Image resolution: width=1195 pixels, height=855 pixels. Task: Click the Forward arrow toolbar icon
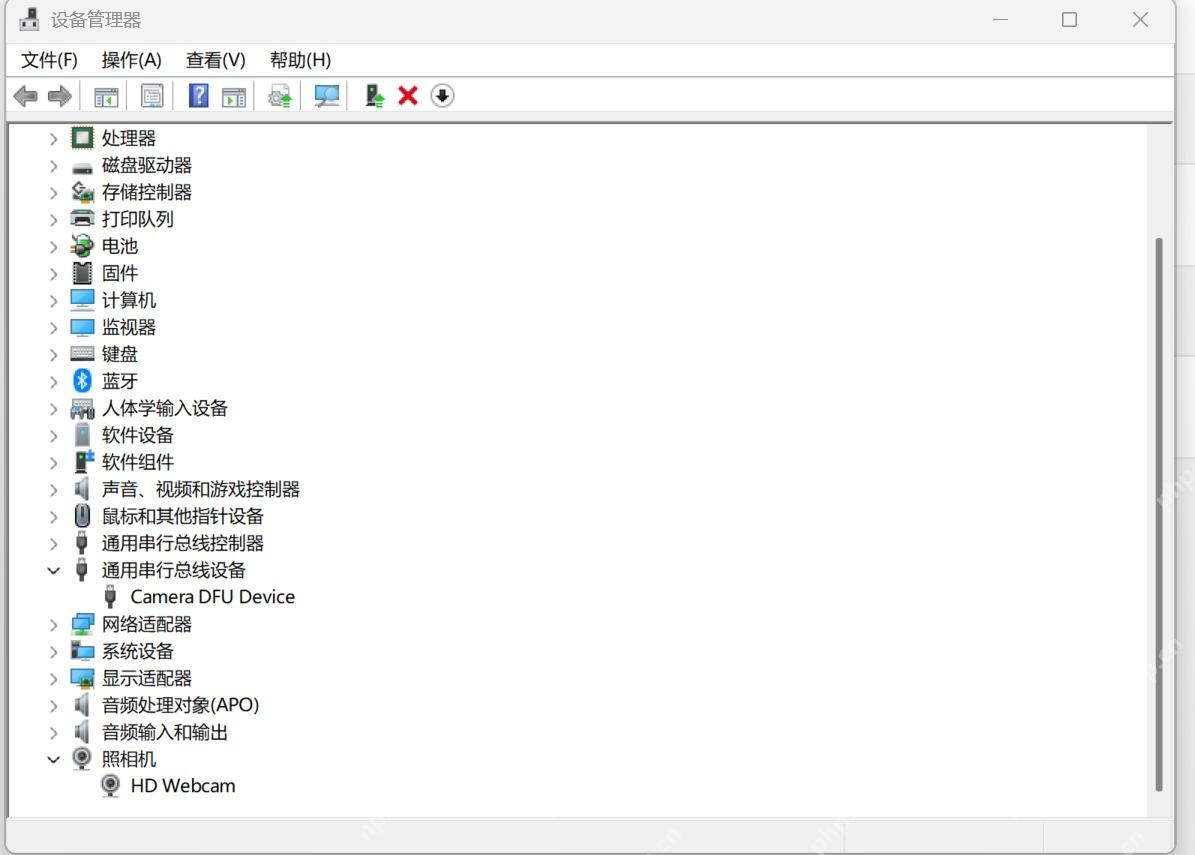tap(59, 96)
